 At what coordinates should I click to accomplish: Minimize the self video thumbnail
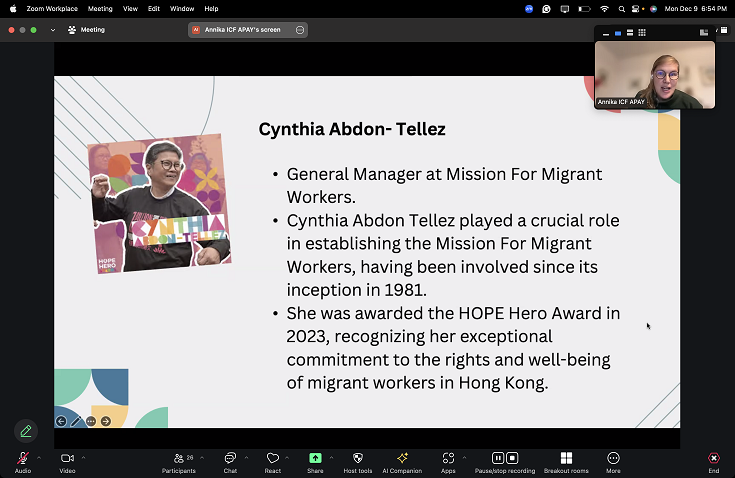(x=606, y=33)
